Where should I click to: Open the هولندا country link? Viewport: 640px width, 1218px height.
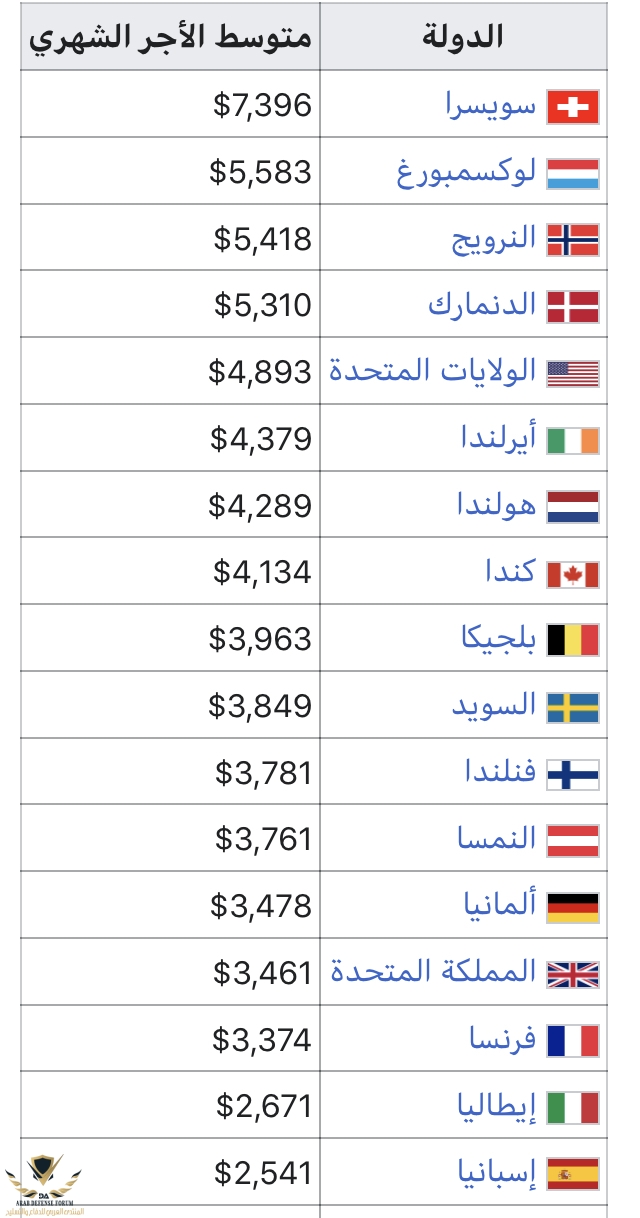tap(495, 504)
